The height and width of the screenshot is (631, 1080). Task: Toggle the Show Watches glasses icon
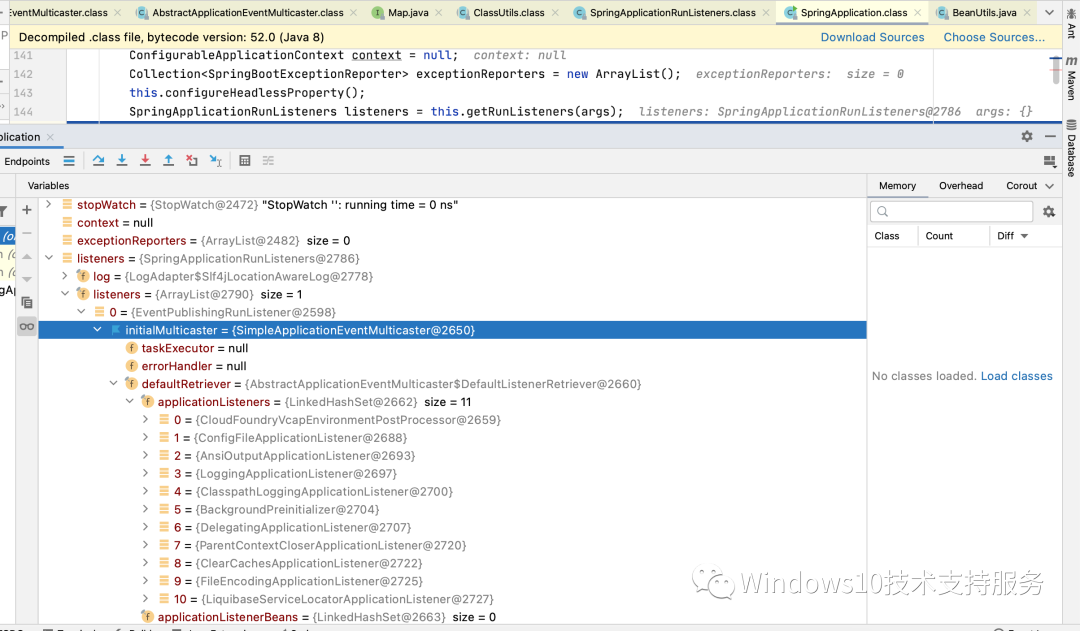click(27, 327)
